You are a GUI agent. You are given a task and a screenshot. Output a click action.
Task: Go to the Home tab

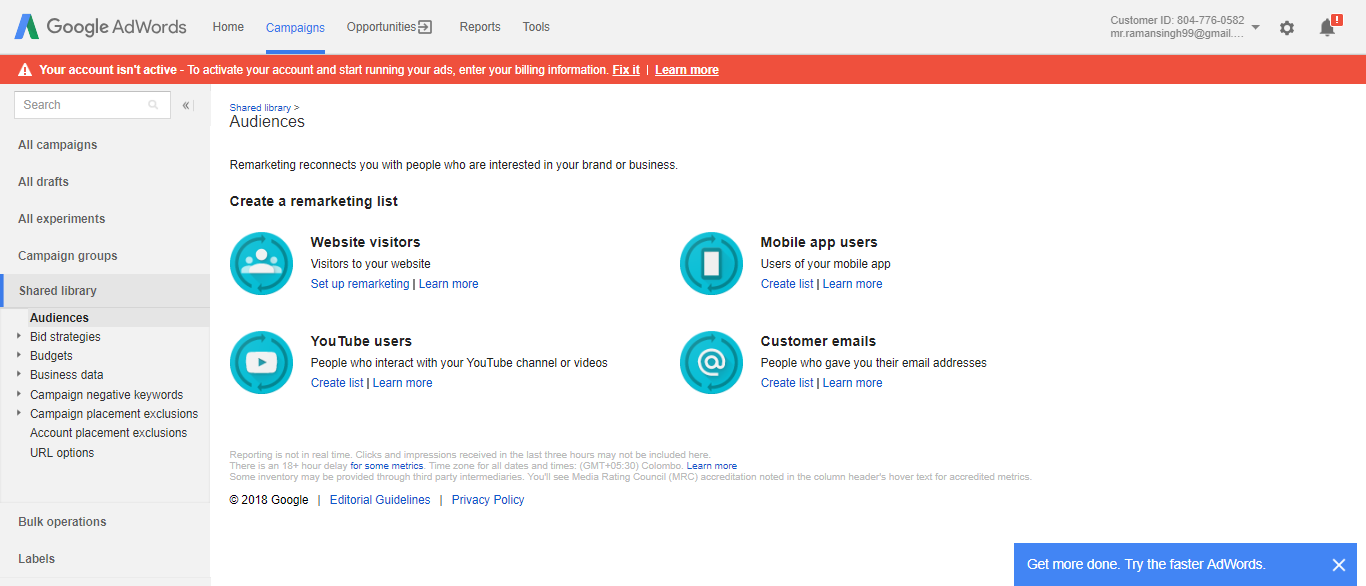(x=228, y=27)
